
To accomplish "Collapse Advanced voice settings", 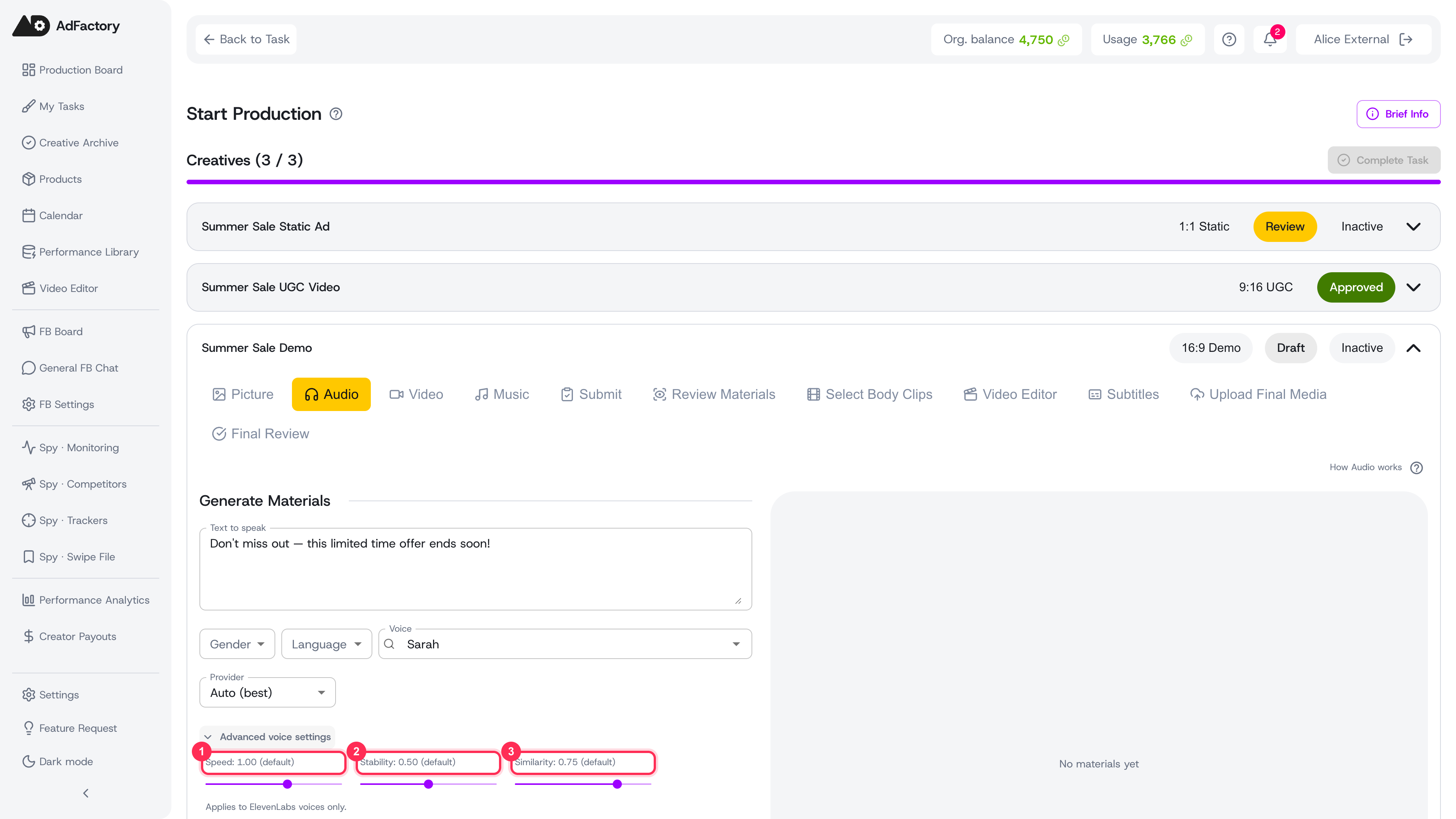I will [267, 736].
